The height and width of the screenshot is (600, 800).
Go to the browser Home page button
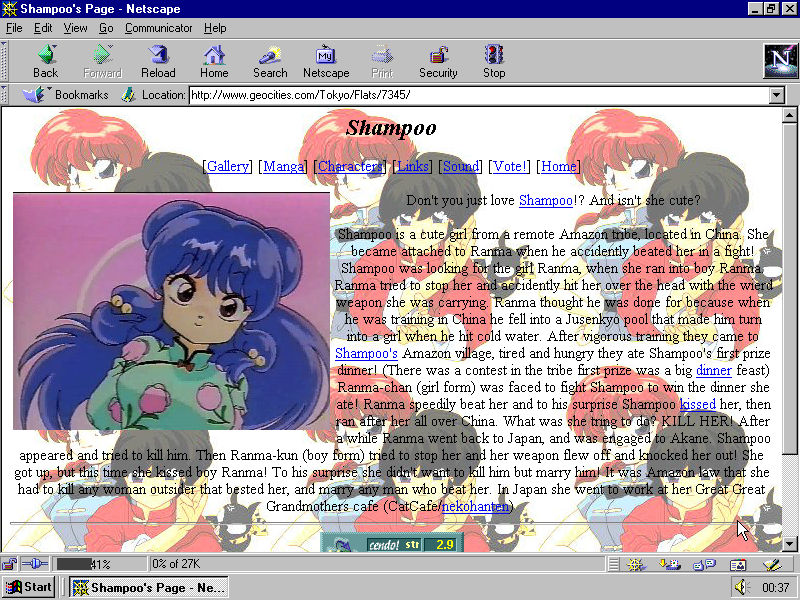[x=214, y=61]
